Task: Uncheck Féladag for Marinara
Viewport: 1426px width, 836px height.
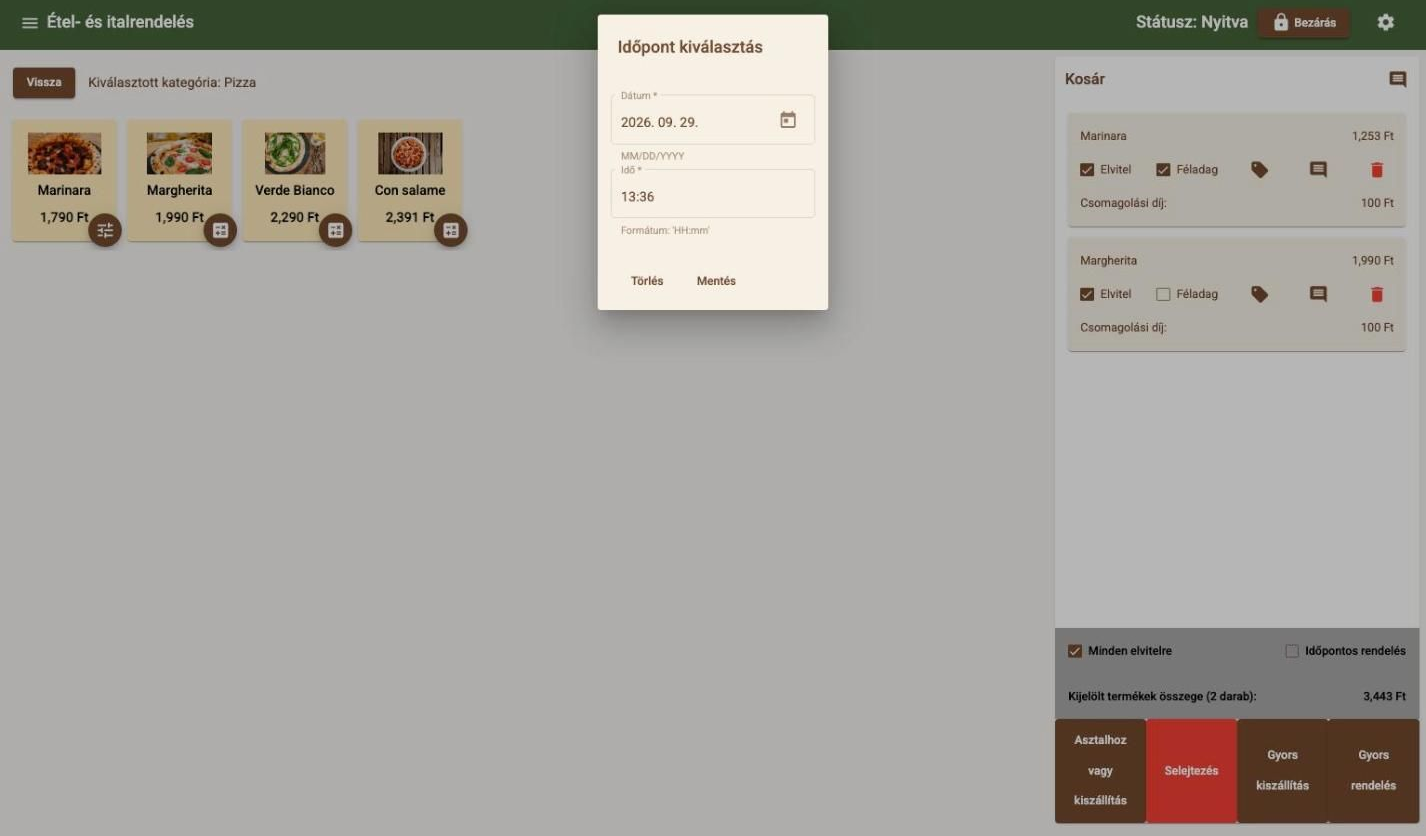Action: tap(1163, 170)
